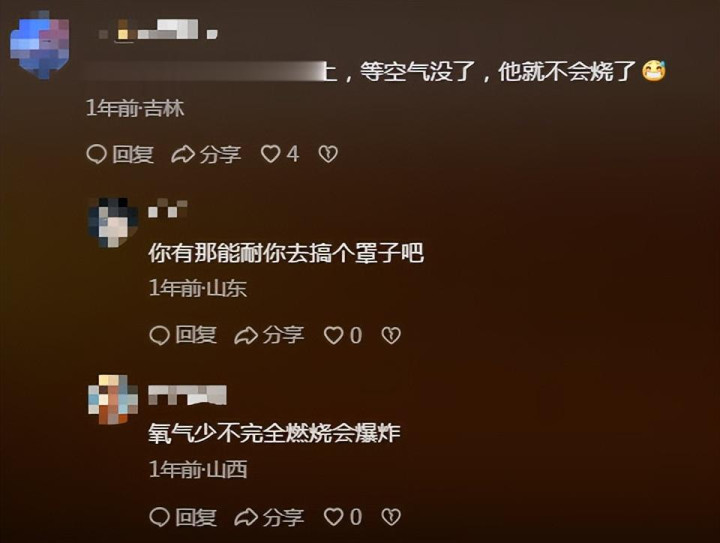Dislike the Jilin comment via broken heart
Viewport: 720px width, 543px height.
[x=328, y=154]
